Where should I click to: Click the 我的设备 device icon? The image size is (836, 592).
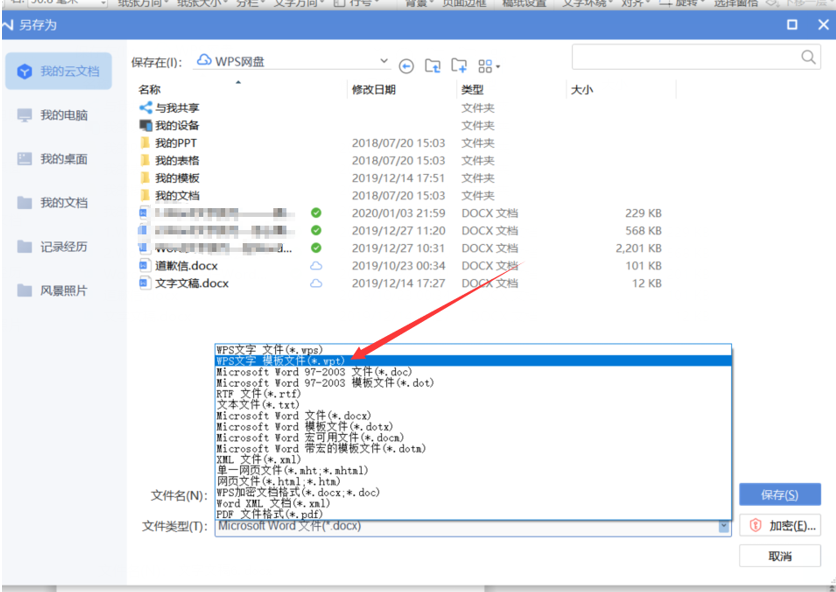[146, 125]
